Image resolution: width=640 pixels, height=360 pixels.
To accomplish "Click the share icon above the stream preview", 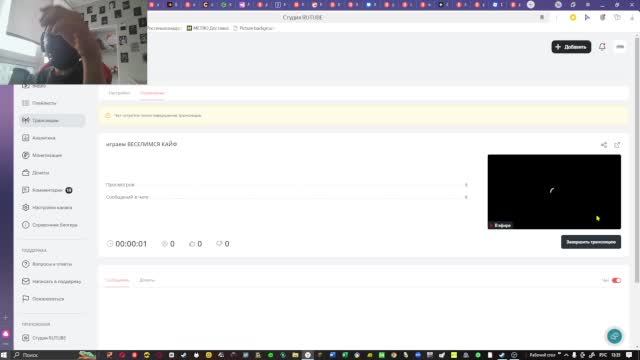I will (x=604, y=145).
